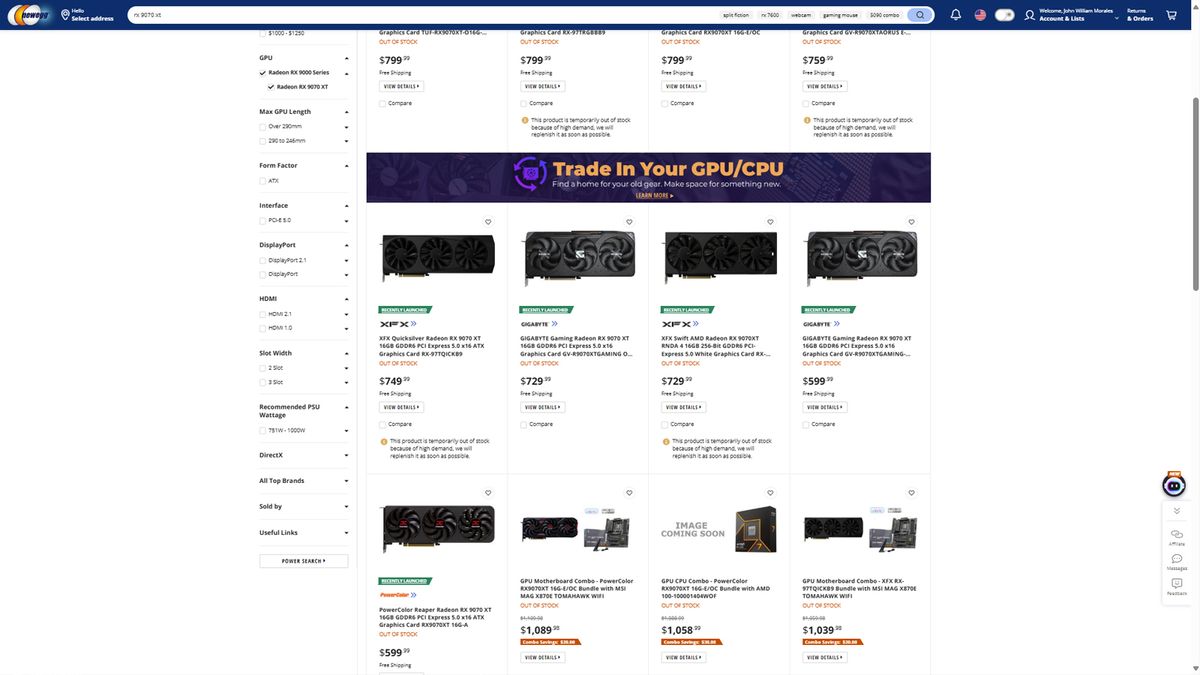View details of $1,089.99 combo
Screen dimensions: 1200x675
coord(542,657)
